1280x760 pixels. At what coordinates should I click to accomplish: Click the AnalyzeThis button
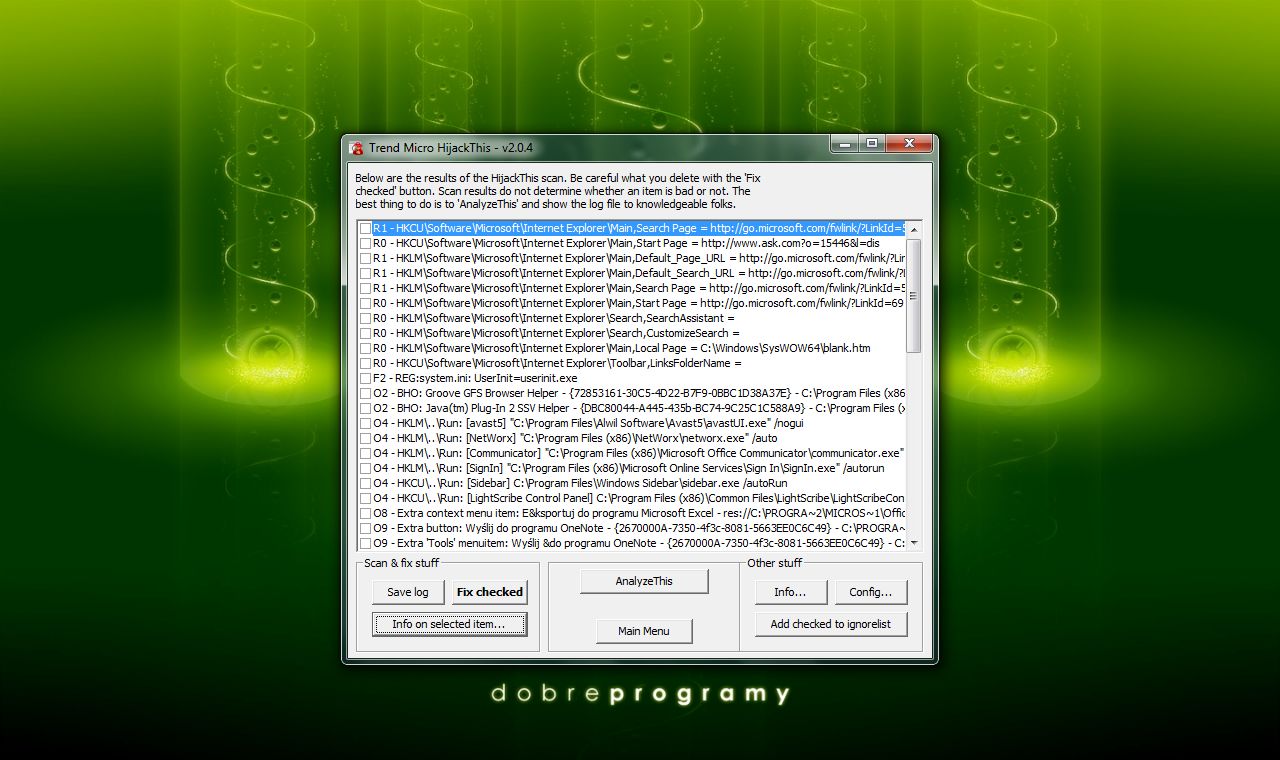[644, 581]
